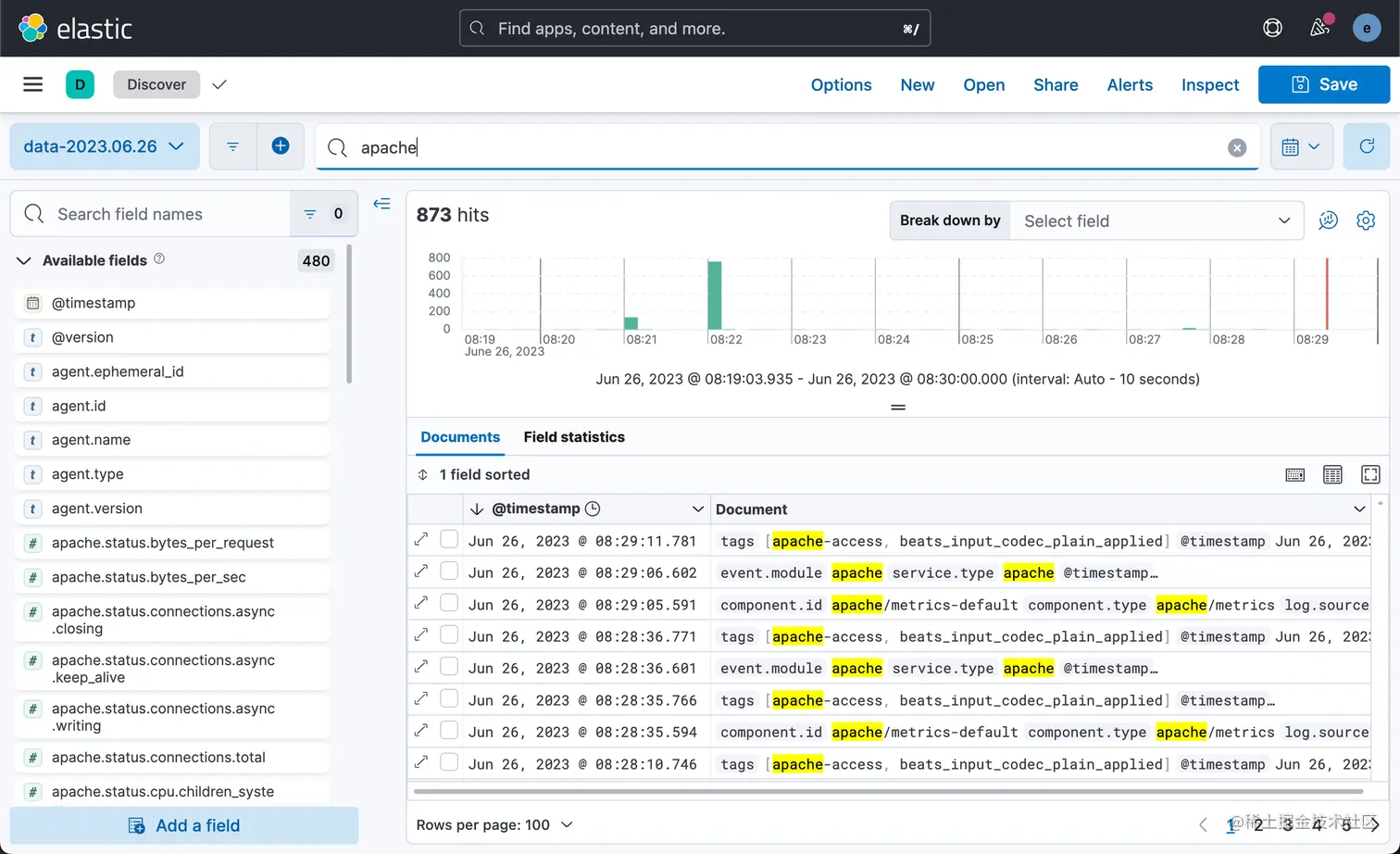
Task: Select row checkbox for 08:28:35.594
Action: (x=449, y=730)
